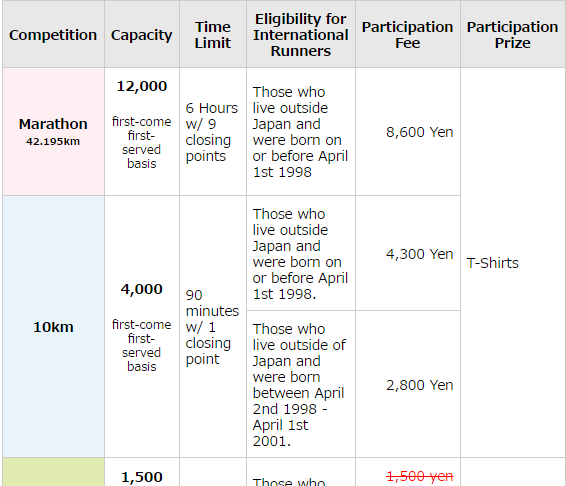This screenshot has width=566, height=486.
Task: Click the Marathon 42.195km cell
Action: 53,131
